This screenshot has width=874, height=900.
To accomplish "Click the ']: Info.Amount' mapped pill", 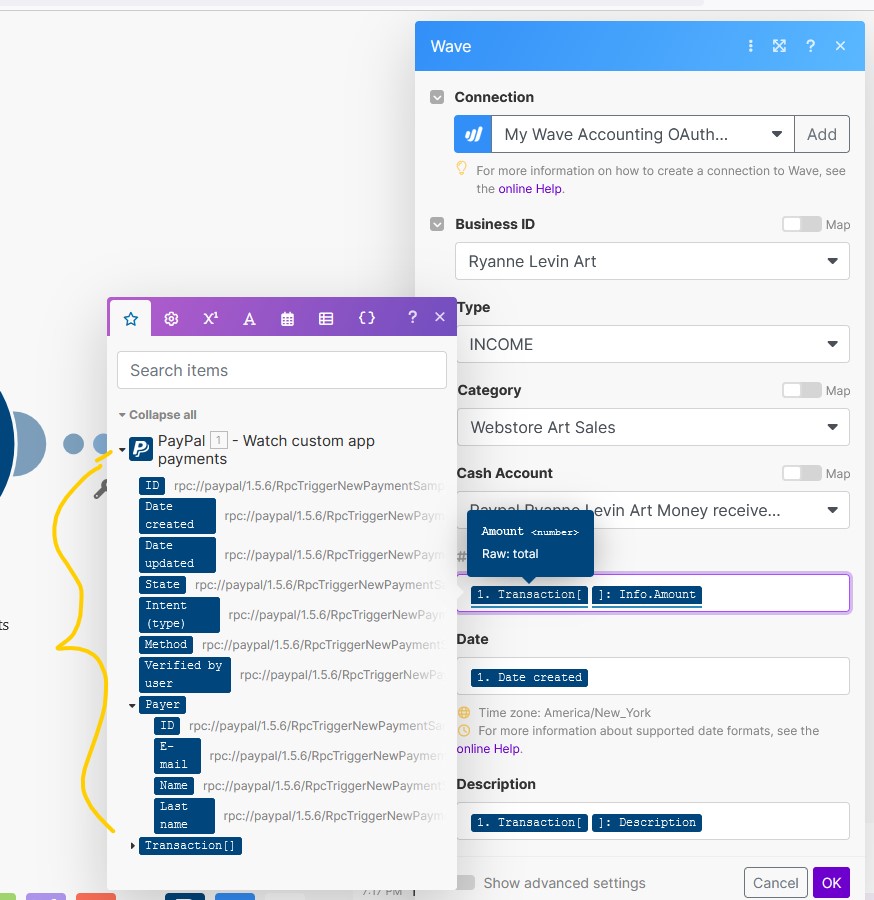I will tap(647, 595).
